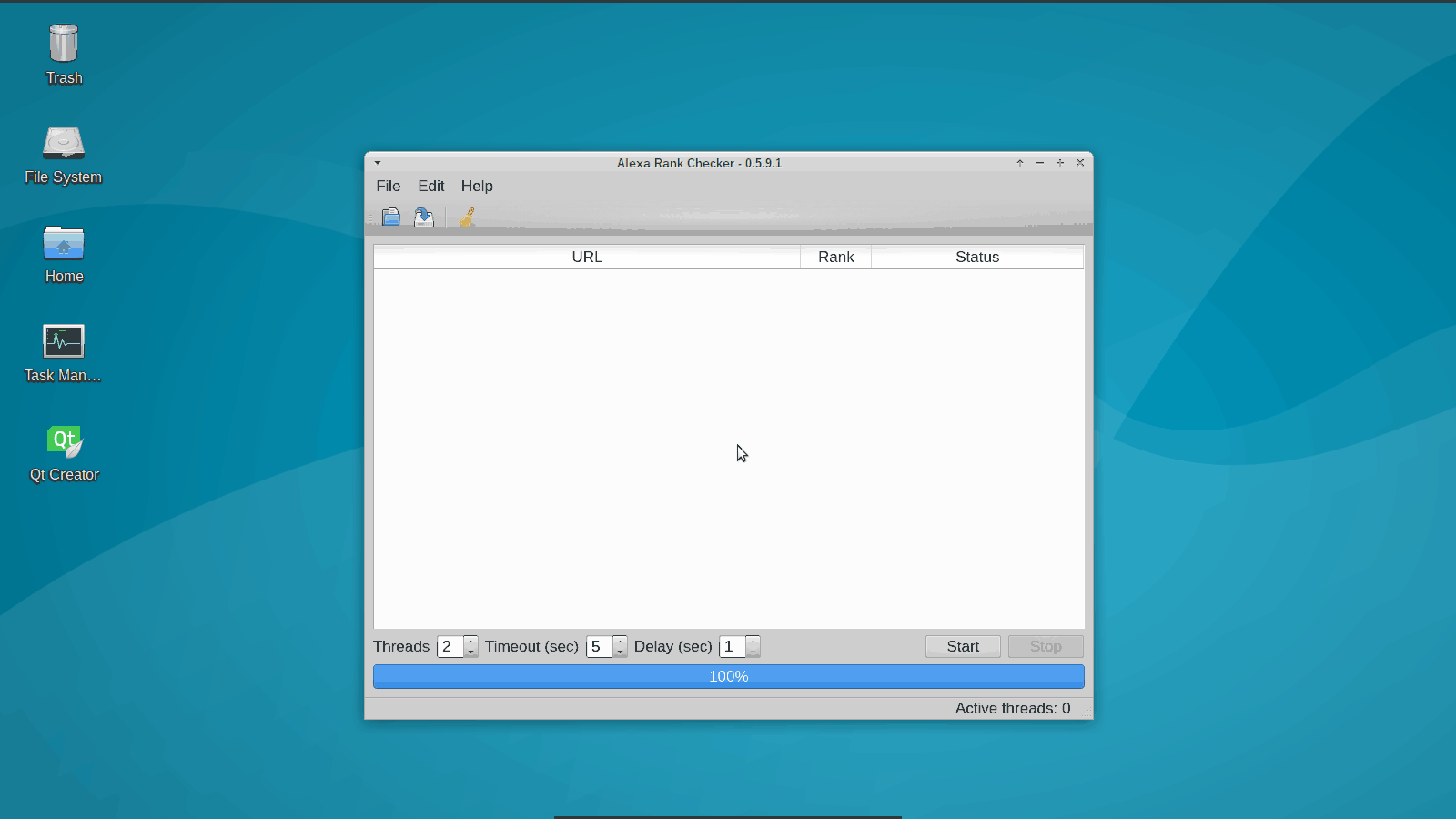The image size is (1456, 819).
Task: Open the Help menu
Action: click(x=477, y=186)
